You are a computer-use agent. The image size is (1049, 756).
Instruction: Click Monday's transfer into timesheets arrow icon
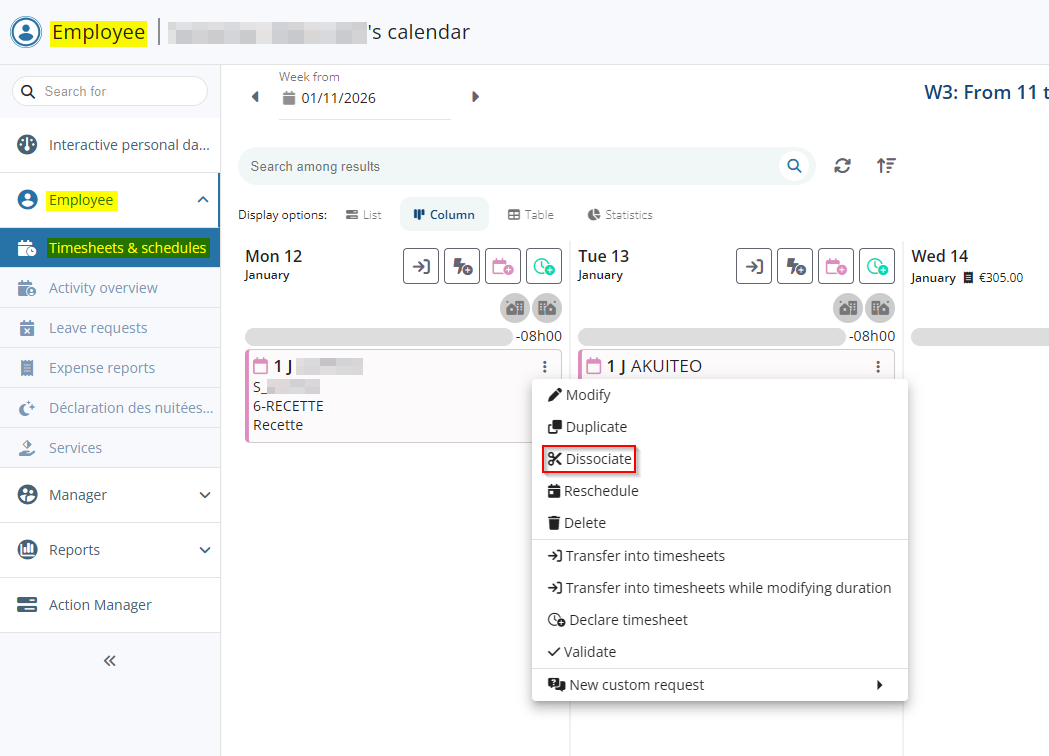click(421, 266)
